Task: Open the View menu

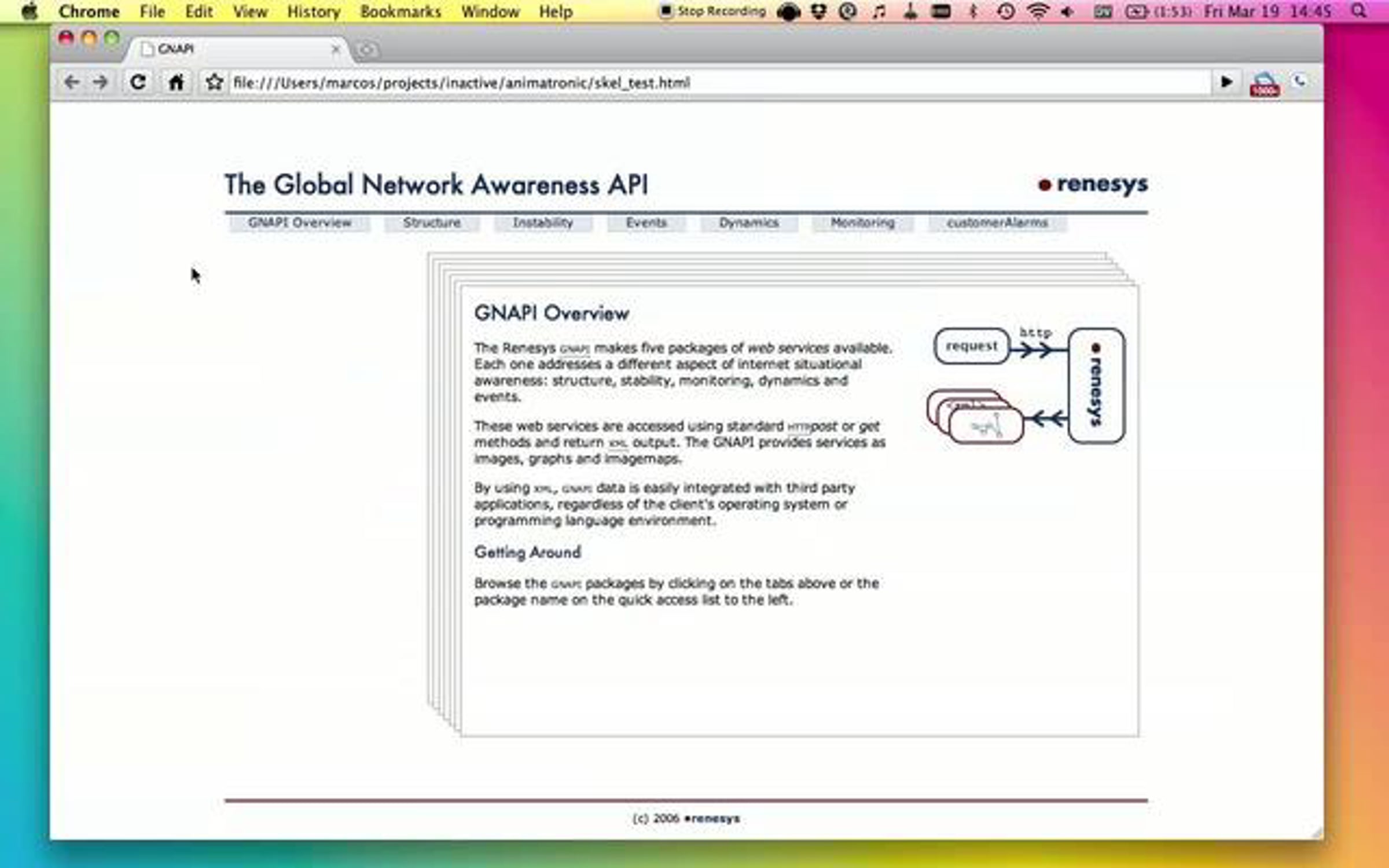Action: click(250, 11)
